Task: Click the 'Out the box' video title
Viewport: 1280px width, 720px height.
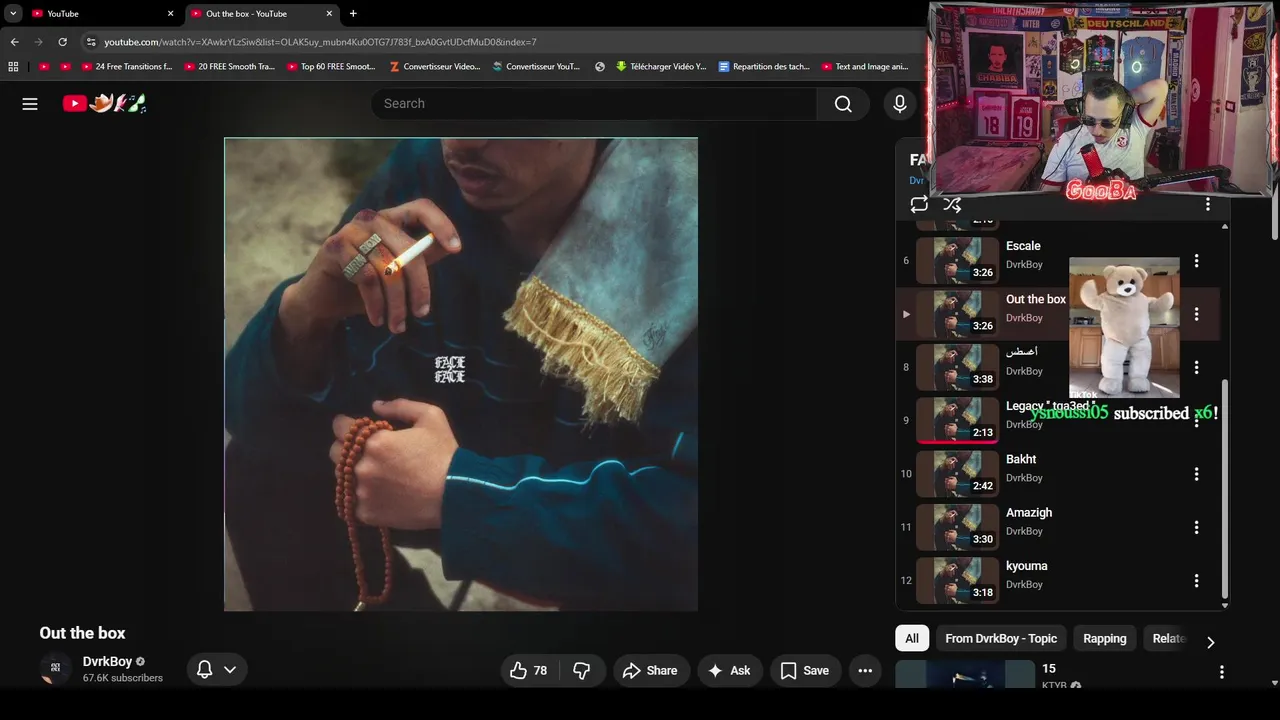Action: pos(82,633)
